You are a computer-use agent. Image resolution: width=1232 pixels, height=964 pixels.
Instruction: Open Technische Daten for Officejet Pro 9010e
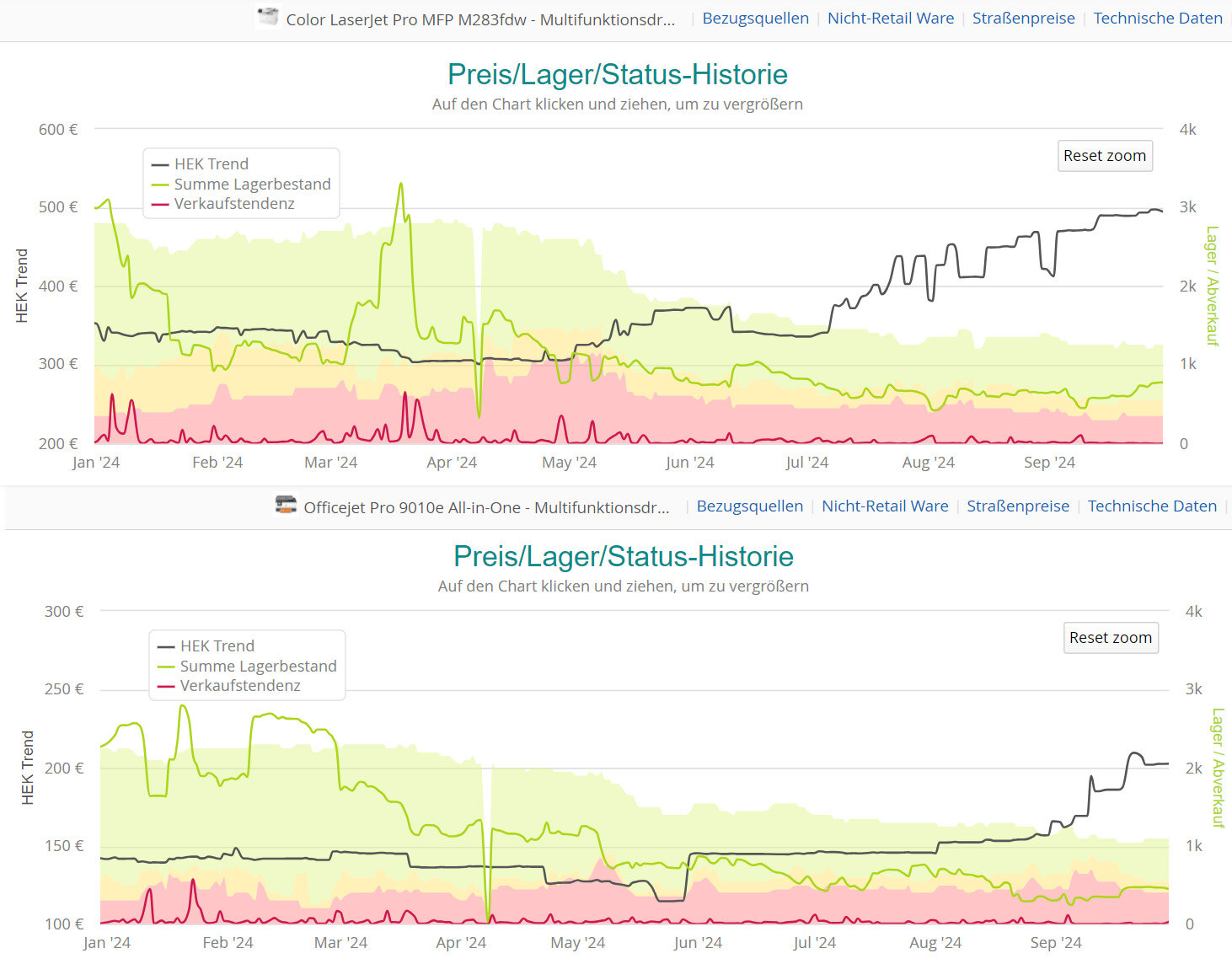tap(1152, 506)
